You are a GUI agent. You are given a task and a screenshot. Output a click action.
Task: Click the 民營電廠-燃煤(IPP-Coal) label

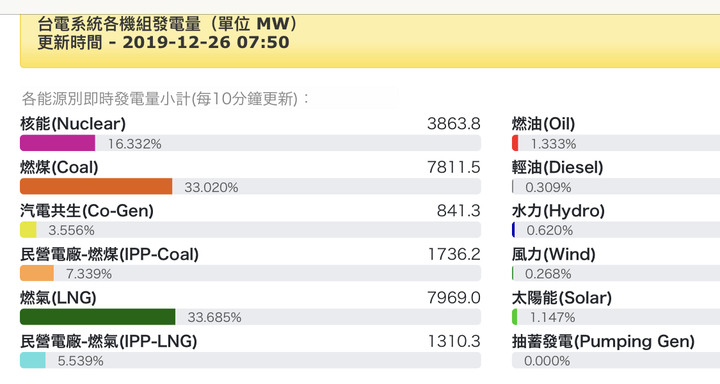(109, 254)
